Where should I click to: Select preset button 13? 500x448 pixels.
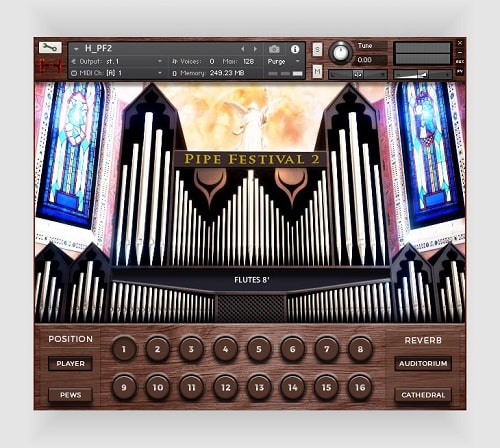(x=259, y=387)
